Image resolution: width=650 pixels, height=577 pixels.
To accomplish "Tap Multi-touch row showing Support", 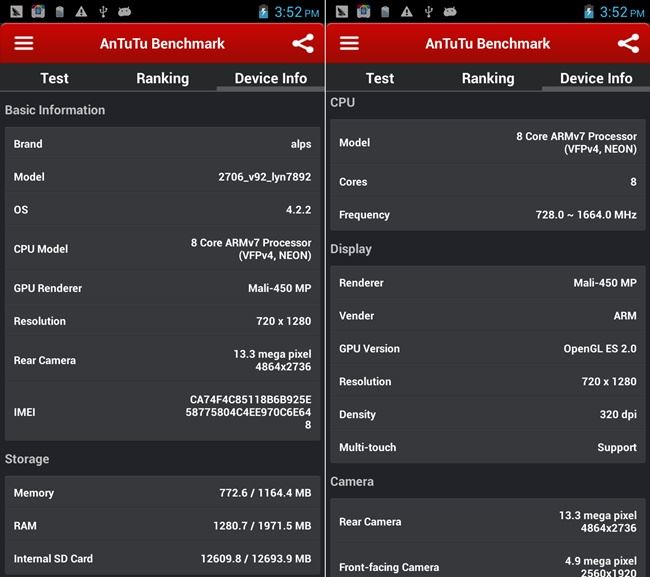I will (x=488, y=447).
